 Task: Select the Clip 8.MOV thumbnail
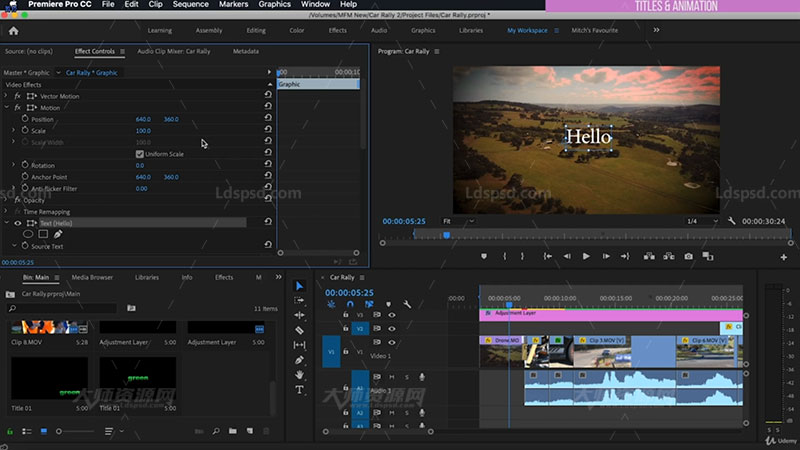(x=49, y=327)
